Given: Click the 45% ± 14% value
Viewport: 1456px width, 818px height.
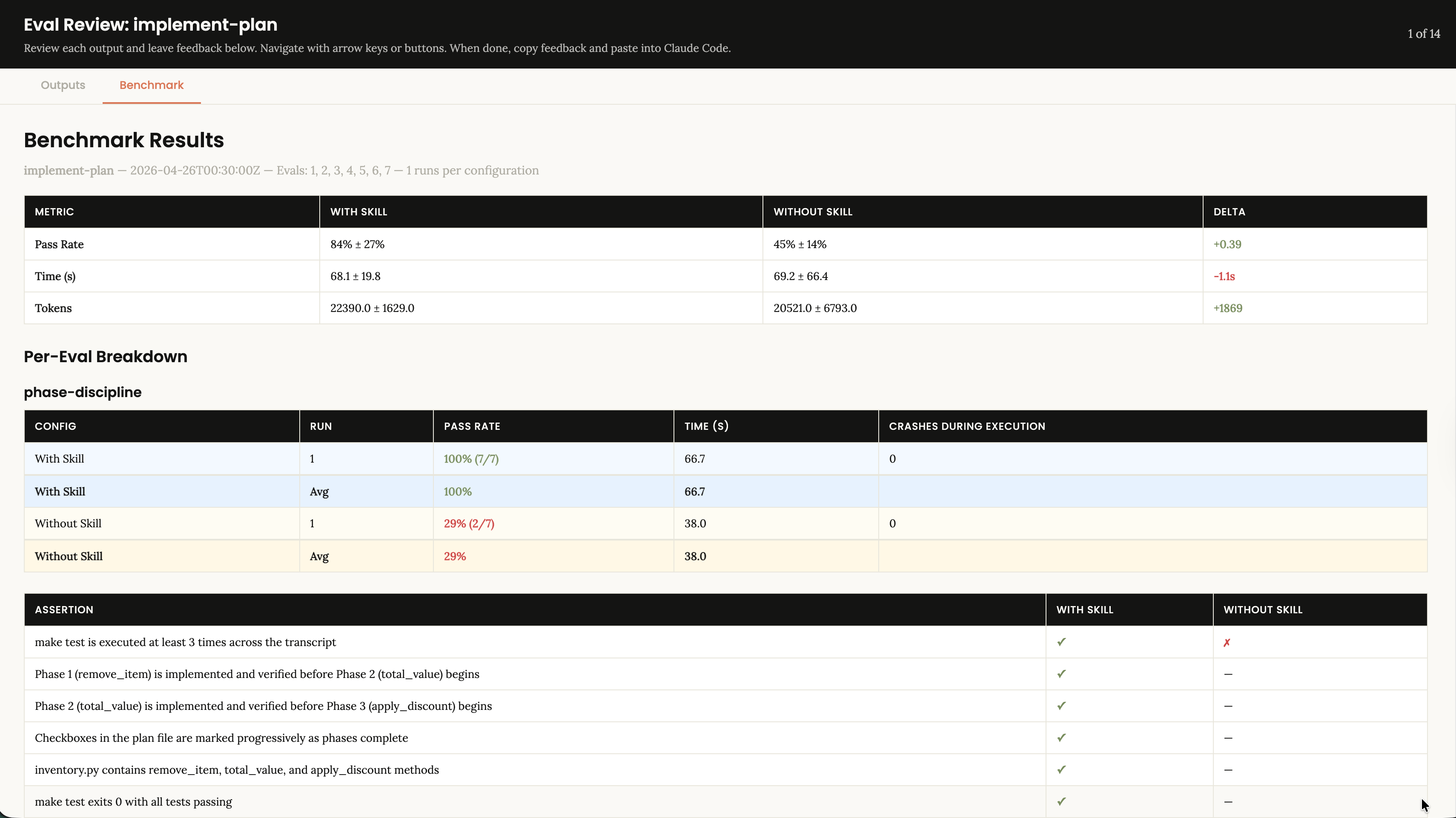Looking at the screenshot, I should click(x=800, y=244).
